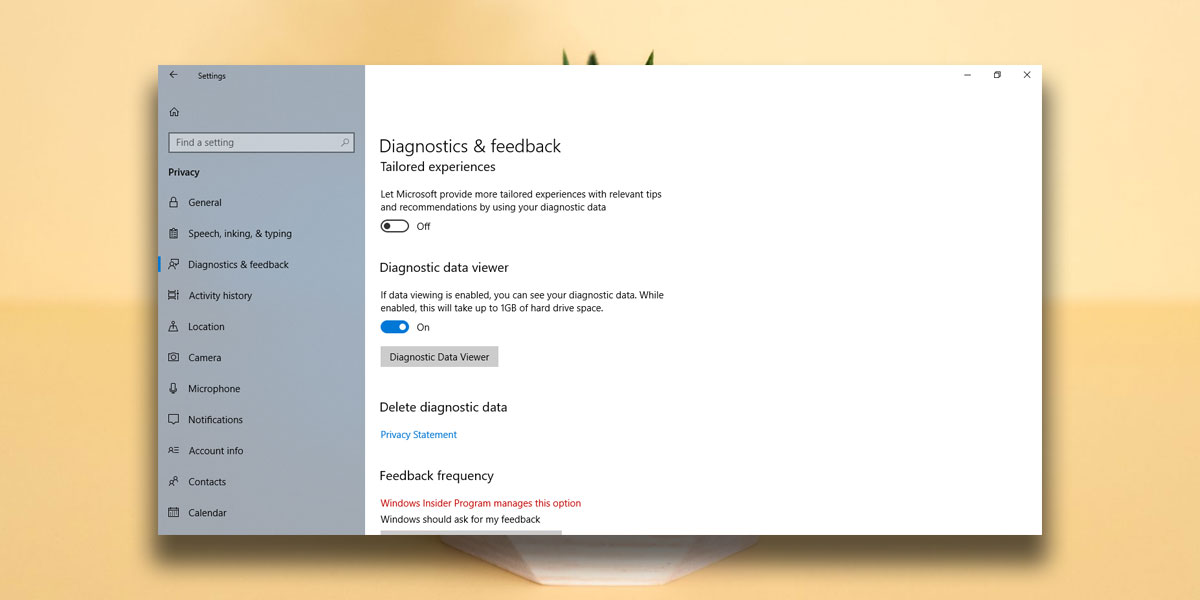The image size is (1200, 600).
Task: Click the Find a setting search box
Action: [261, 142]
